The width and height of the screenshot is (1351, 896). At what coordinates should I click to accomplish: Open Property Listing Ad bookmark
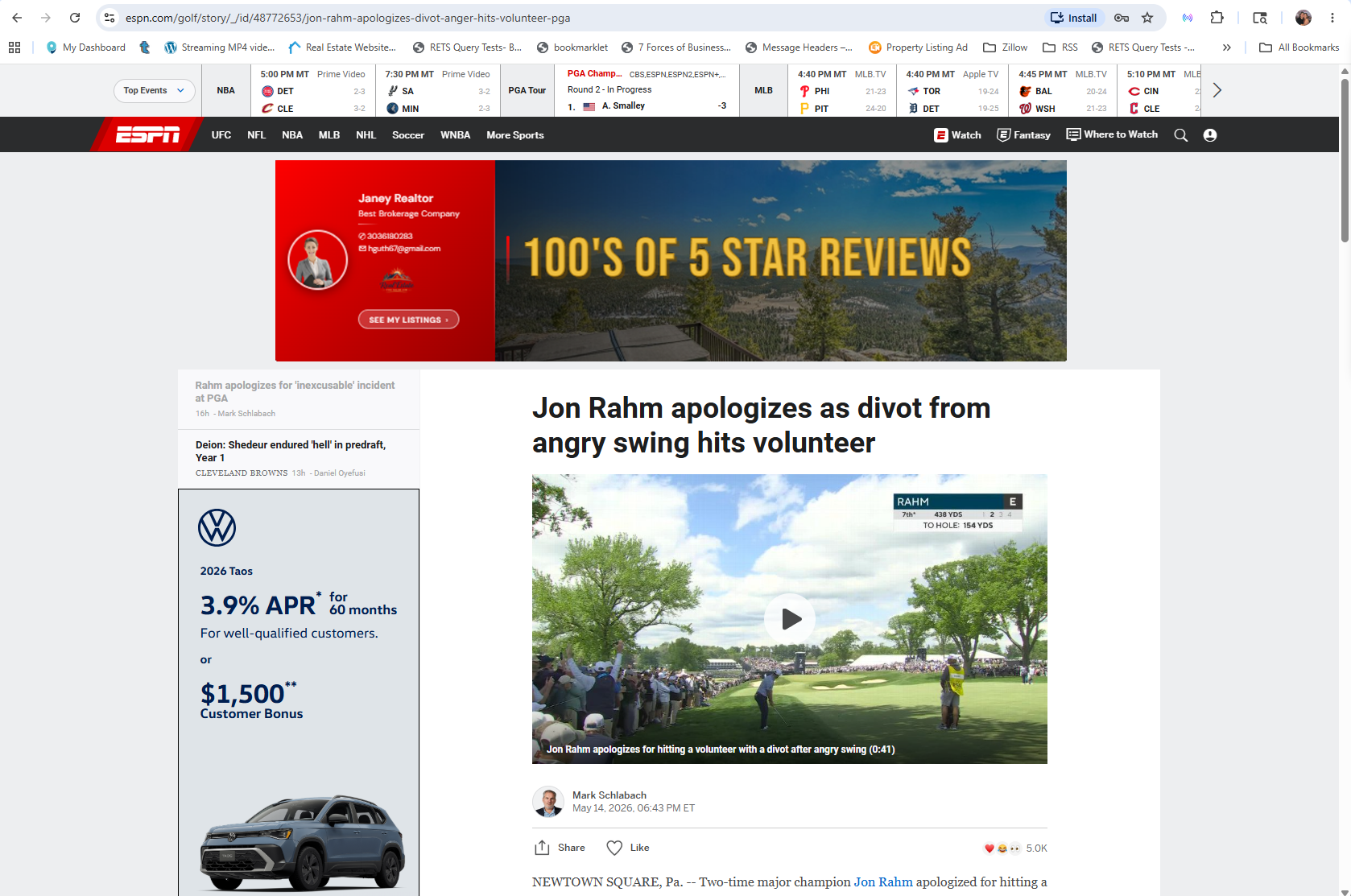[x=918, y=47]
